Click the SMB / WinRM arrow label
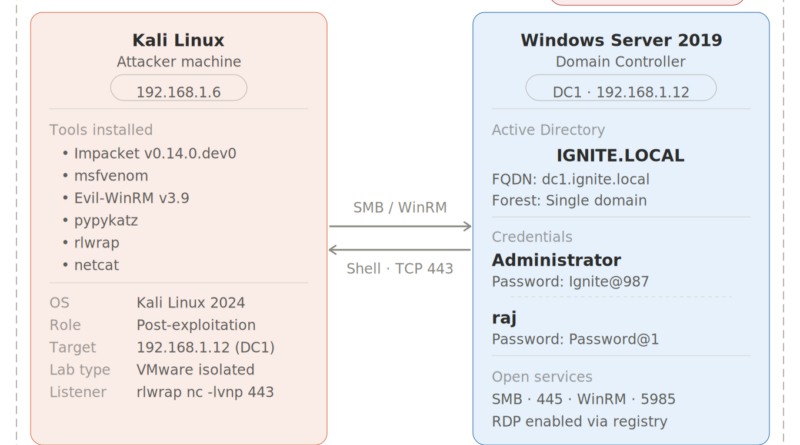This screenshot has width=800, height=445. click(400, 208)
